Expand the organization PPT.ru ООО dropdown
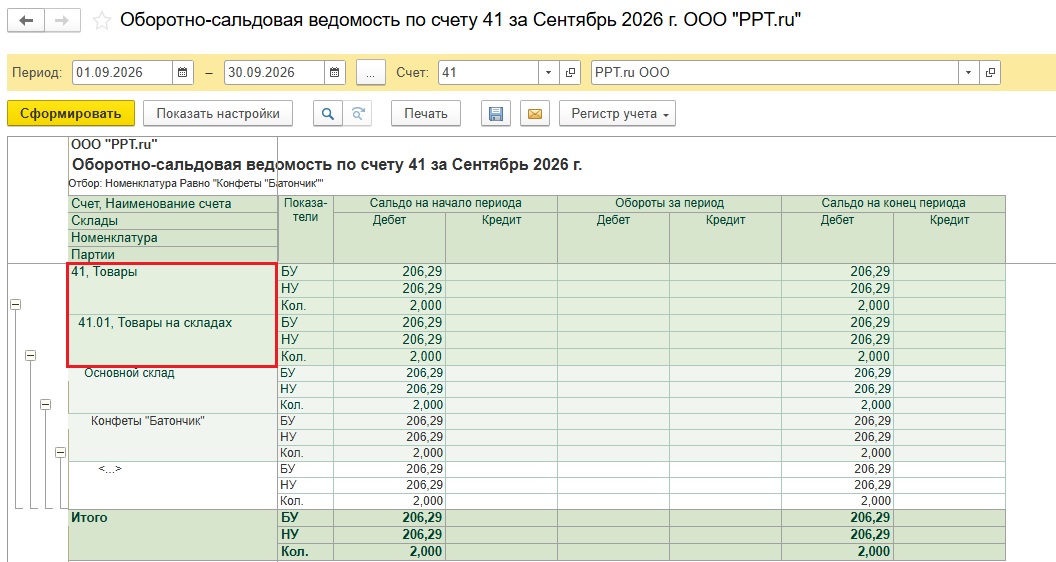This screenshot has width=1056, height=562. click(968, 73)
